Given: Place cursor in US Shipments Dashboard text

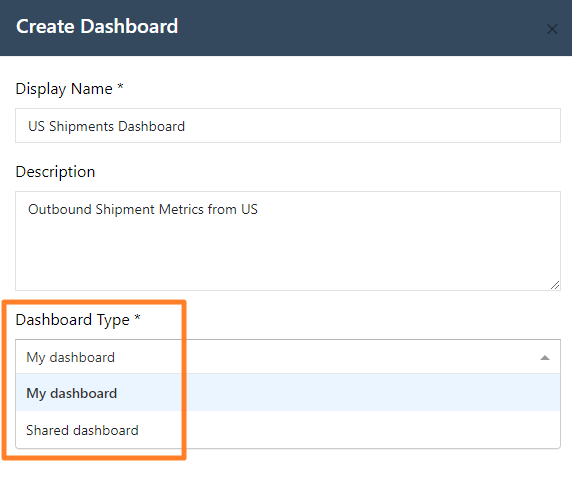Looking at the screenshot, I should point(106,126).
